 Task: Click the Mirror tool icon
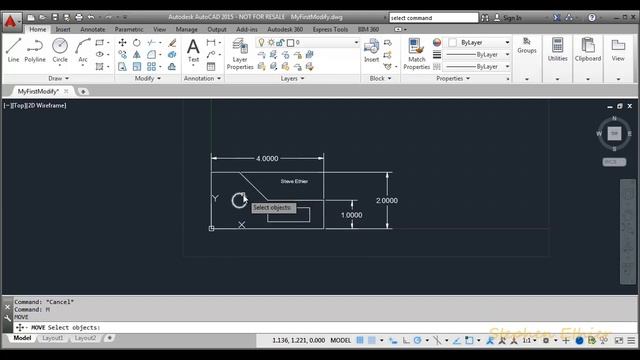coord(137,54)
